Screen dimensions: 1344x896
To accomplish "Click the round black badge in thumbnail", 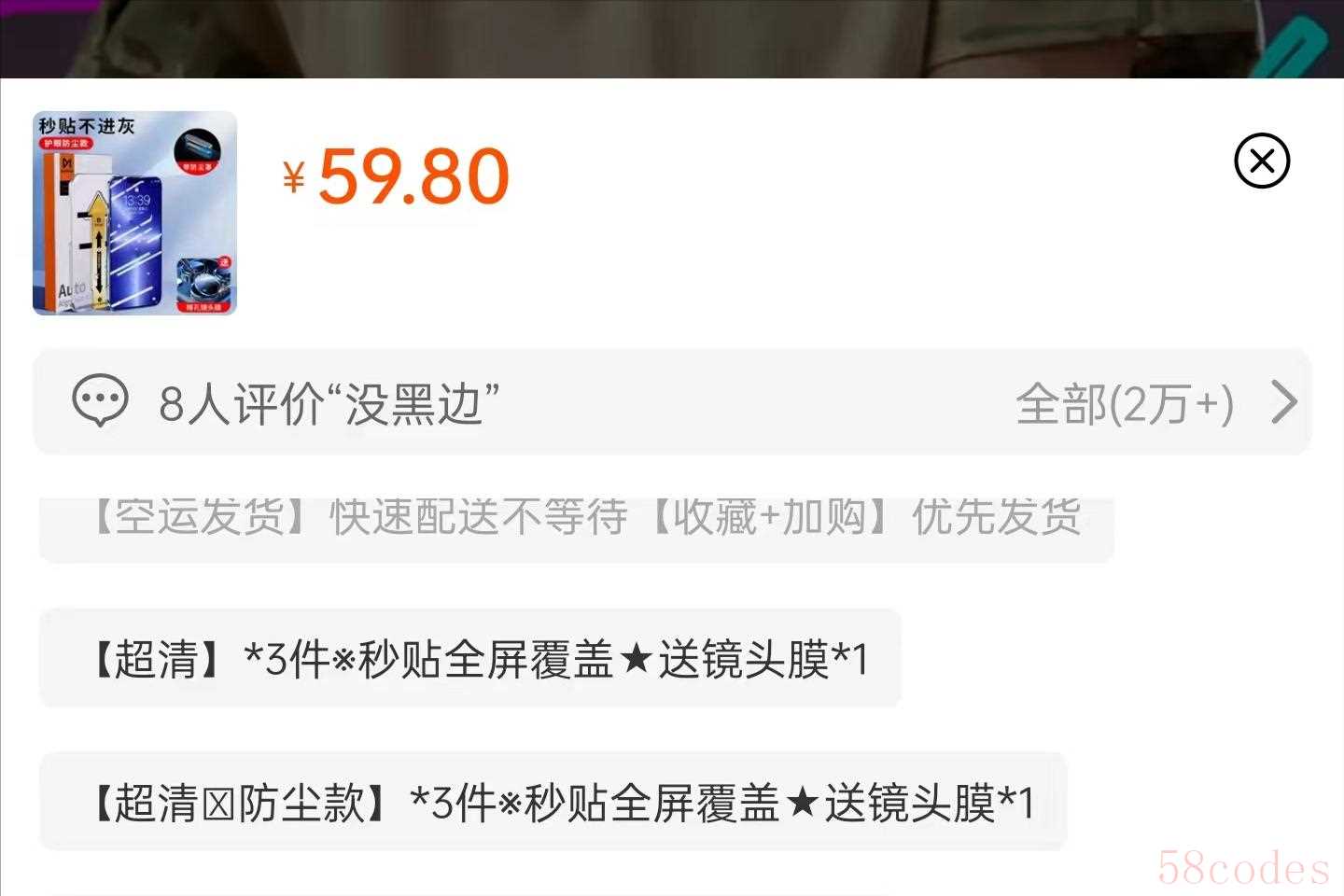I will (197, 152).
